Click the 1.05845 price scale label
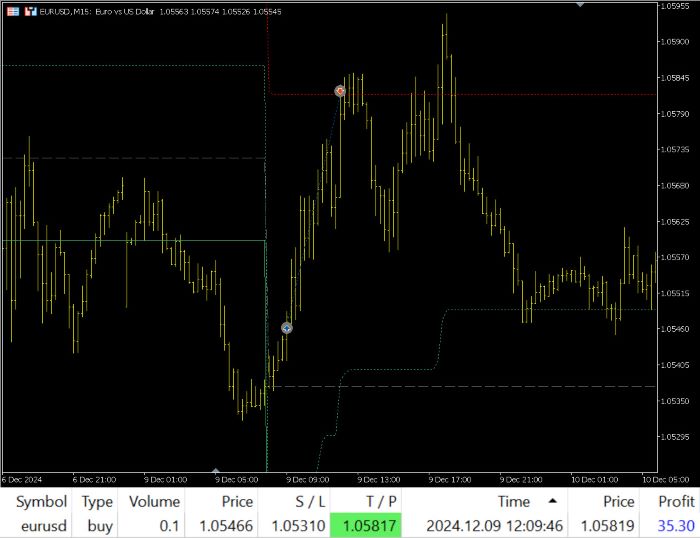The image size is (700, 538). pyautogui.click(x=675, y=78)
